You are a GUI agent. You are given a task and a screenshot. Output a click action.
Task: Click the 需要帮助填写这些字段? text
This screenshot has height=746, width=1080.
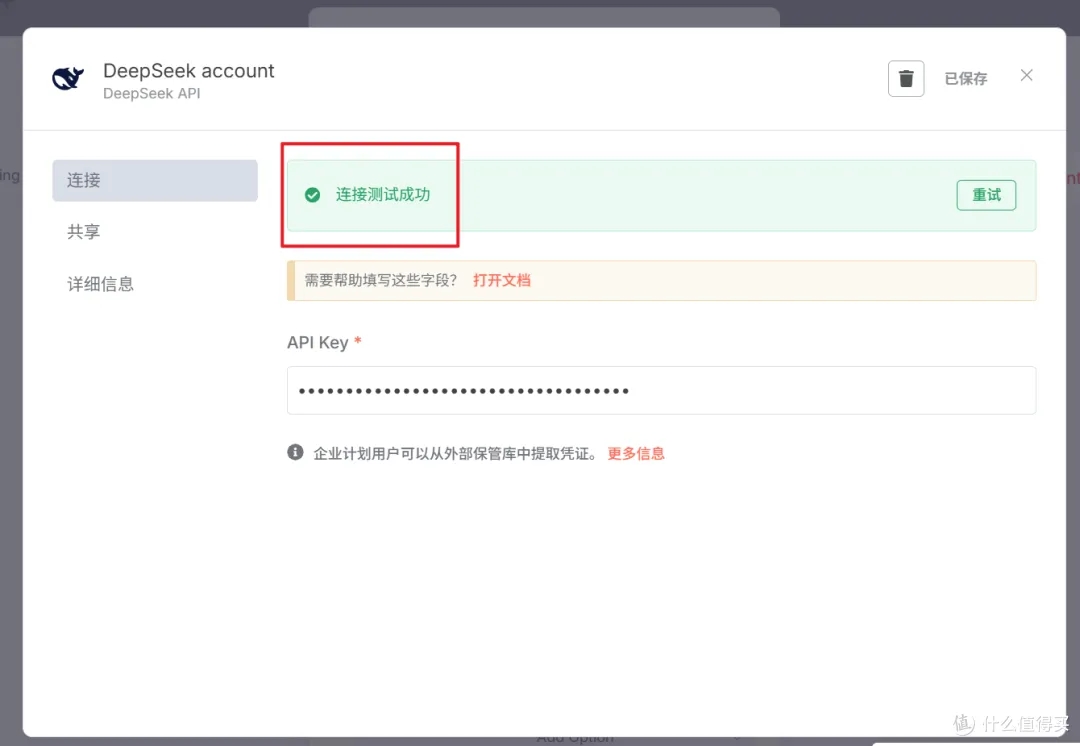pos(381,280)
